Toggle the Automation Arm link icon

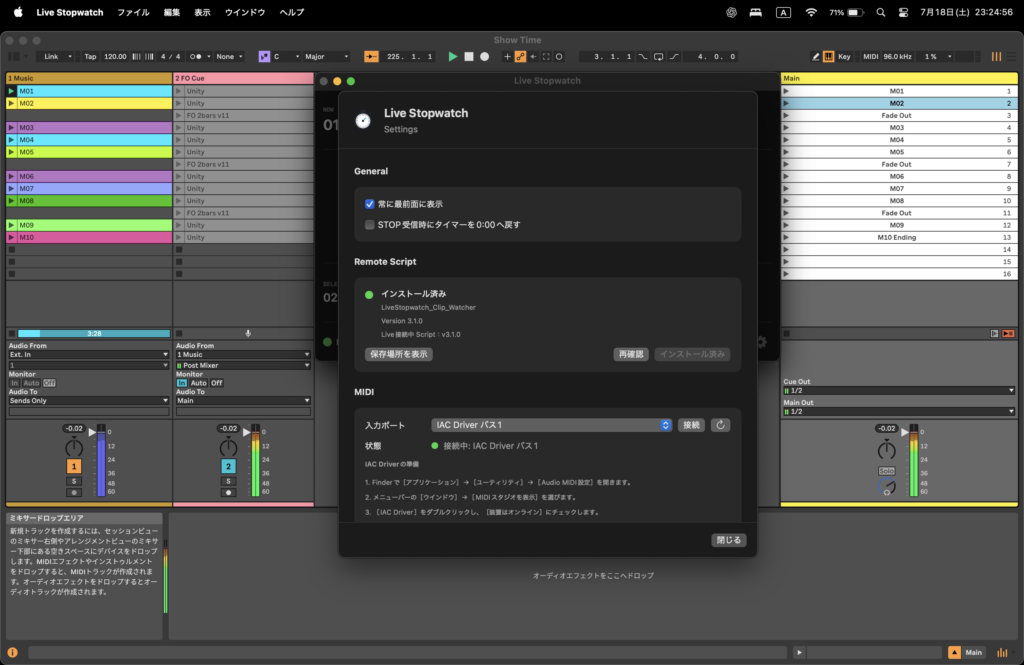tap(520, 57)
